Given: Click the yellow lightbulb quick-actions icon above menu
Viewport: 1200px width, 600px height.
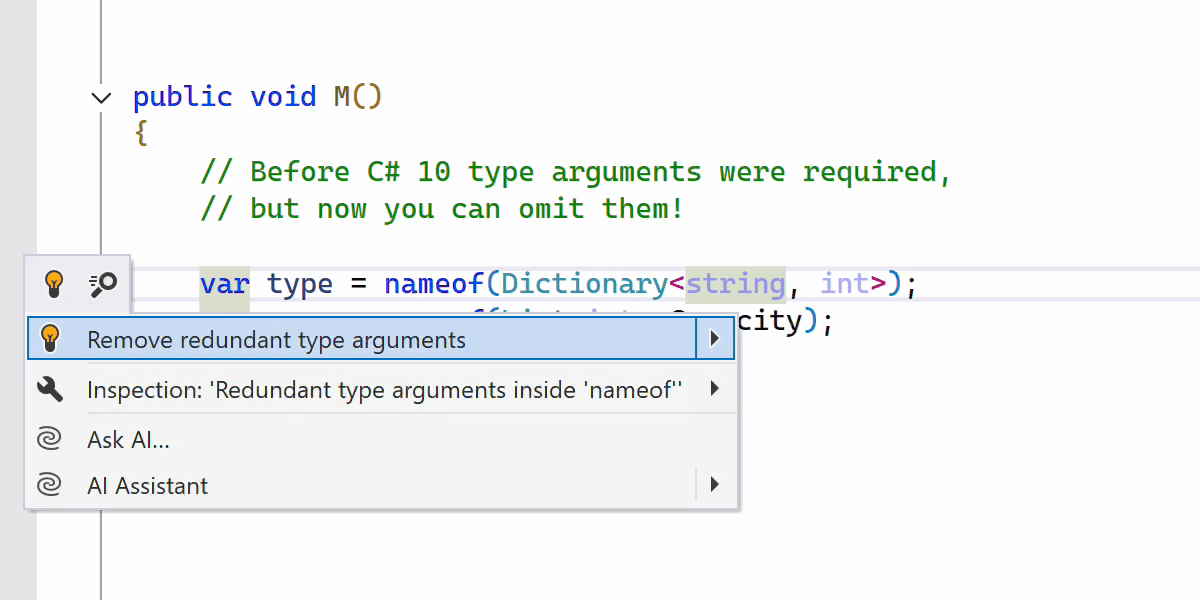Looking at the screenshot, I should click(x=54, y=285).
